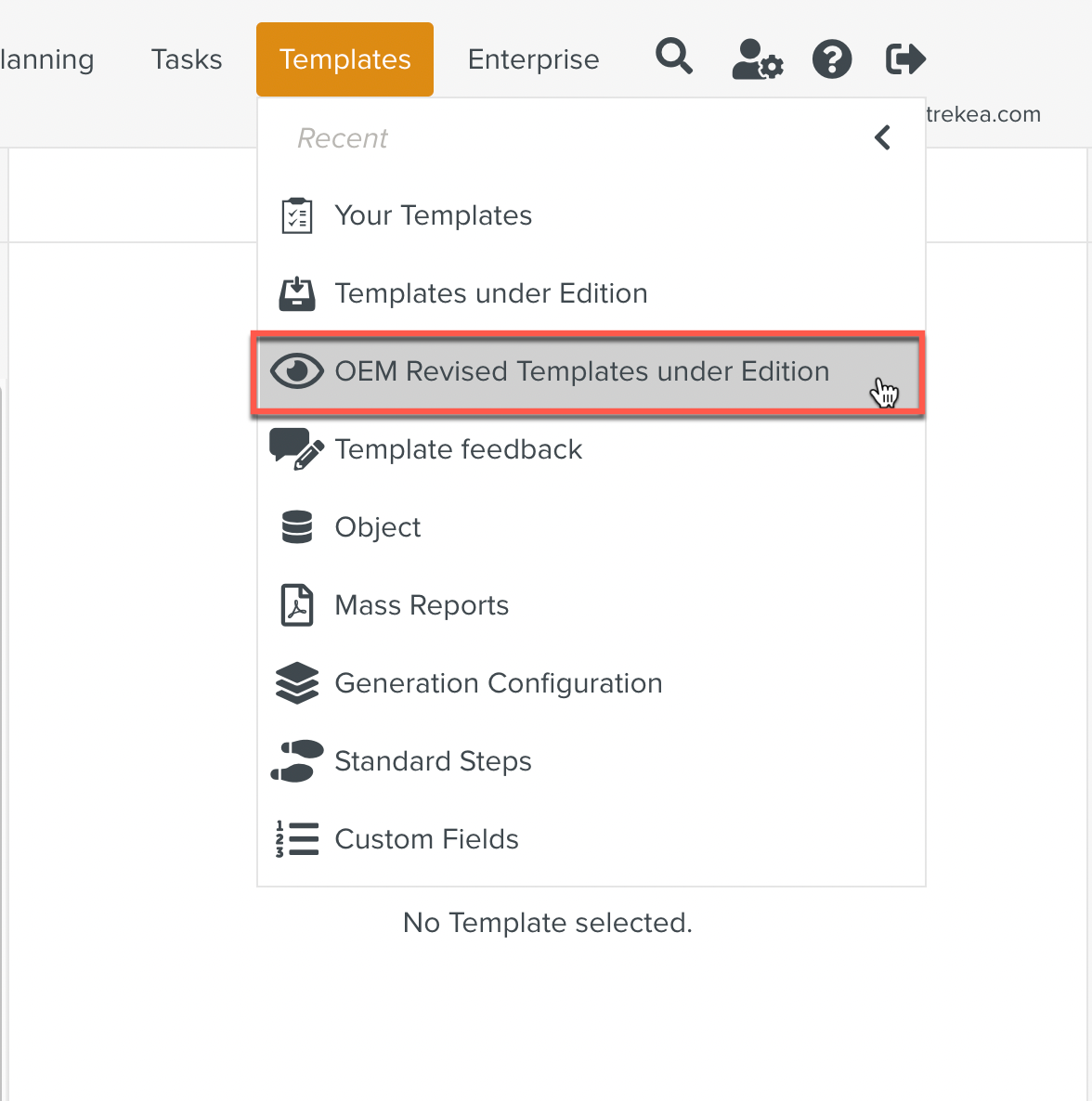Image resolution: width=1092 pixels, height=1101 pixels.
Task: Click the eye icon for OEM Revised Templates
Action: point(296,371)
